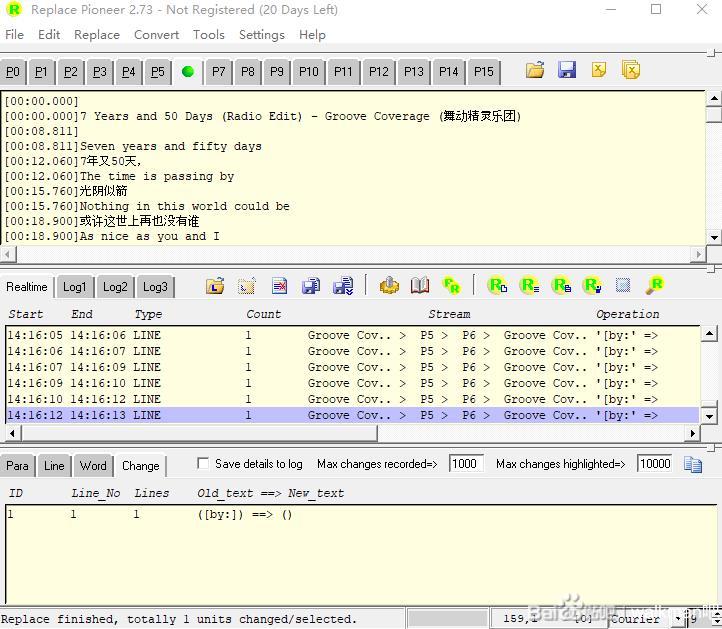Switch to page tab P13

pyautogui.click(x=413, y=72)
